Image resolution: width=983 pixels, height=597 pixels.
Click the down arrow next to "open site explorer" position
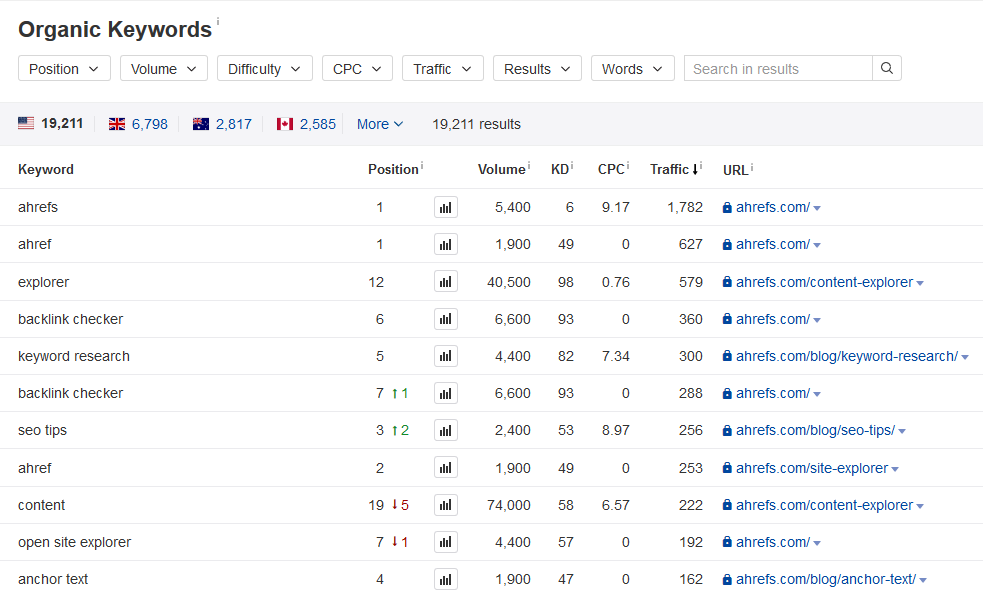point(395,542)
